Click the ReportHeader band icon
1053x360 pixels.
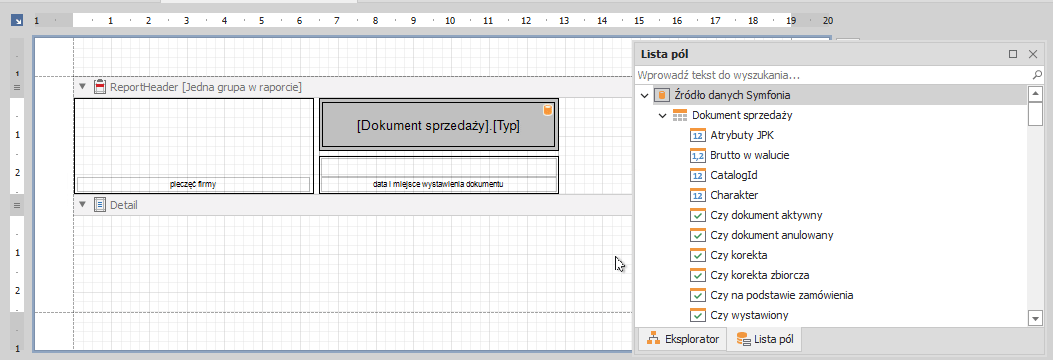point(100,87)
